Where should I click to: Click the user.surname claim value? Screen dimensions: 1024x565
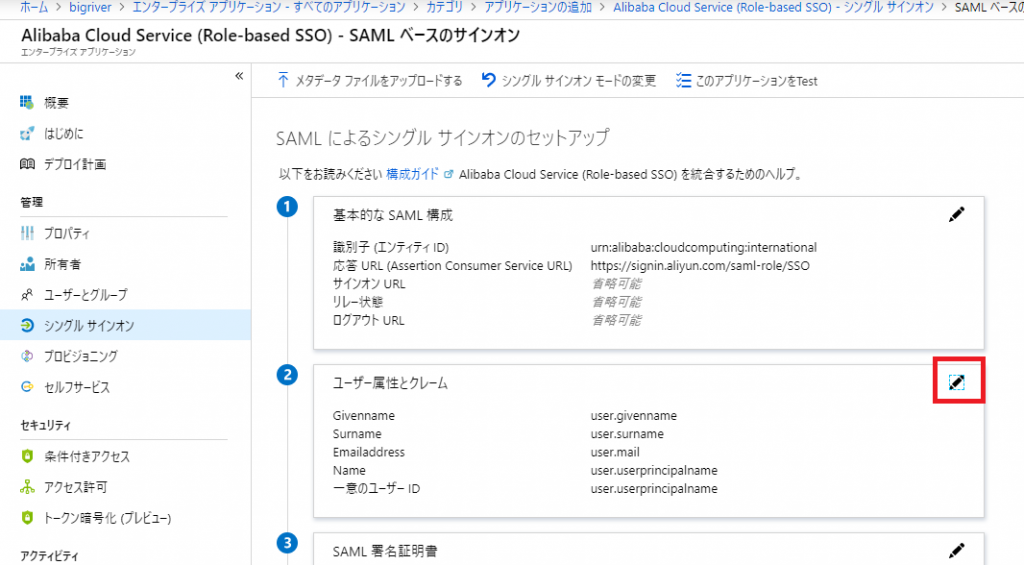click(627, 434)
